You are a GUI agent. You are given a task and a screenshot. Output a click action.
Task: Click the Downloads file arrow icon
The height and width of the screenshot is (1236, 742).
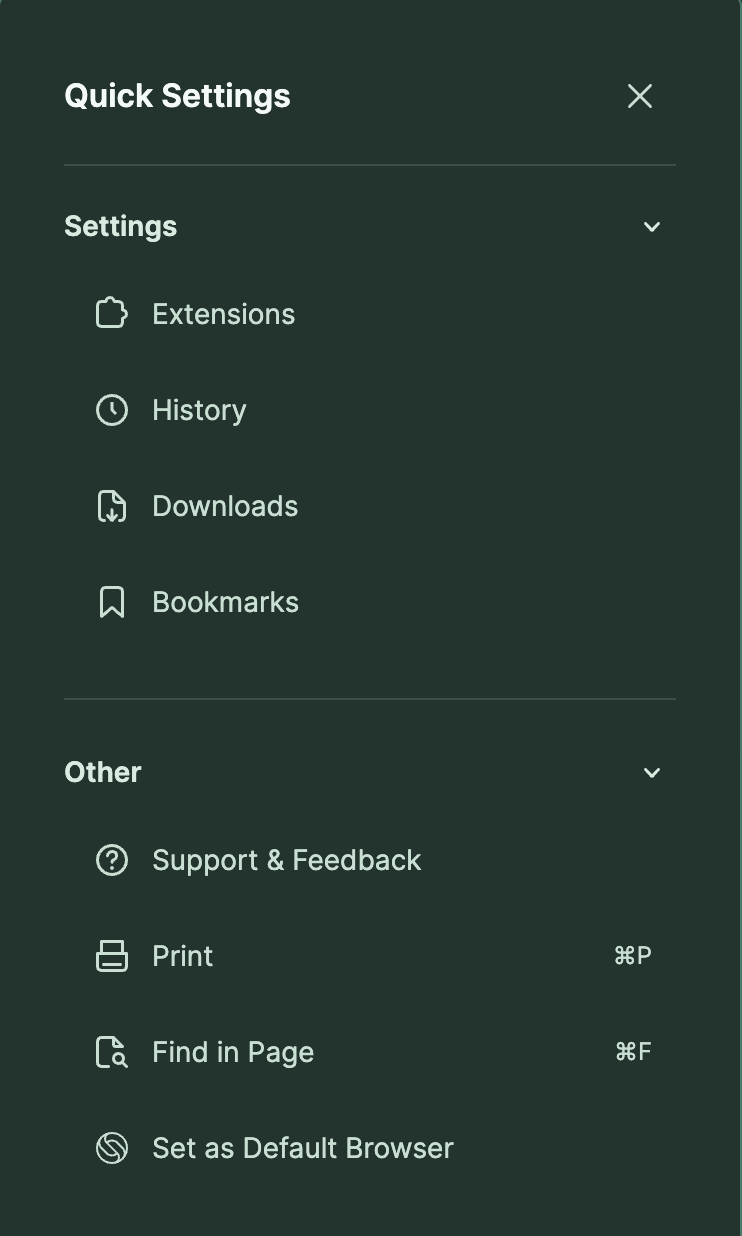pos(111,506)
